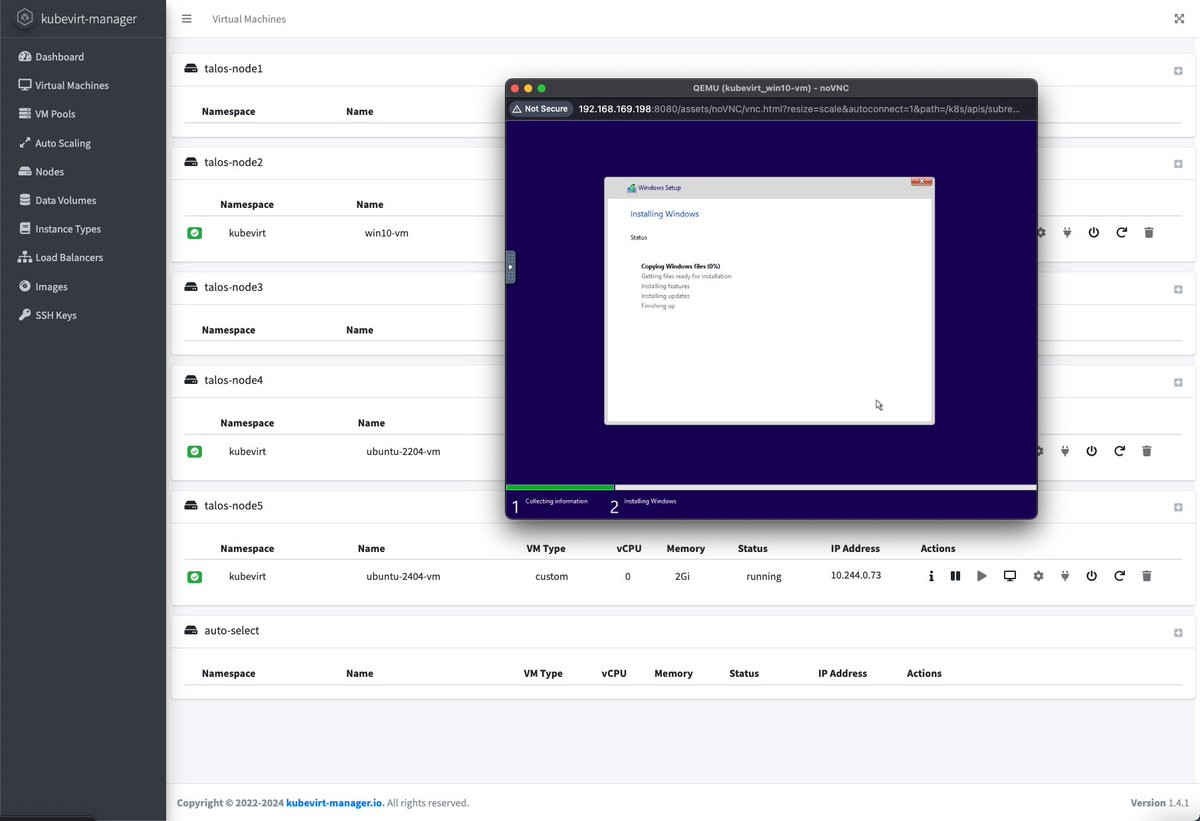Click play icon for ubuntu-2404-vm
Image resolution: width=1200 pixels, height=821 pixels.
982,577
